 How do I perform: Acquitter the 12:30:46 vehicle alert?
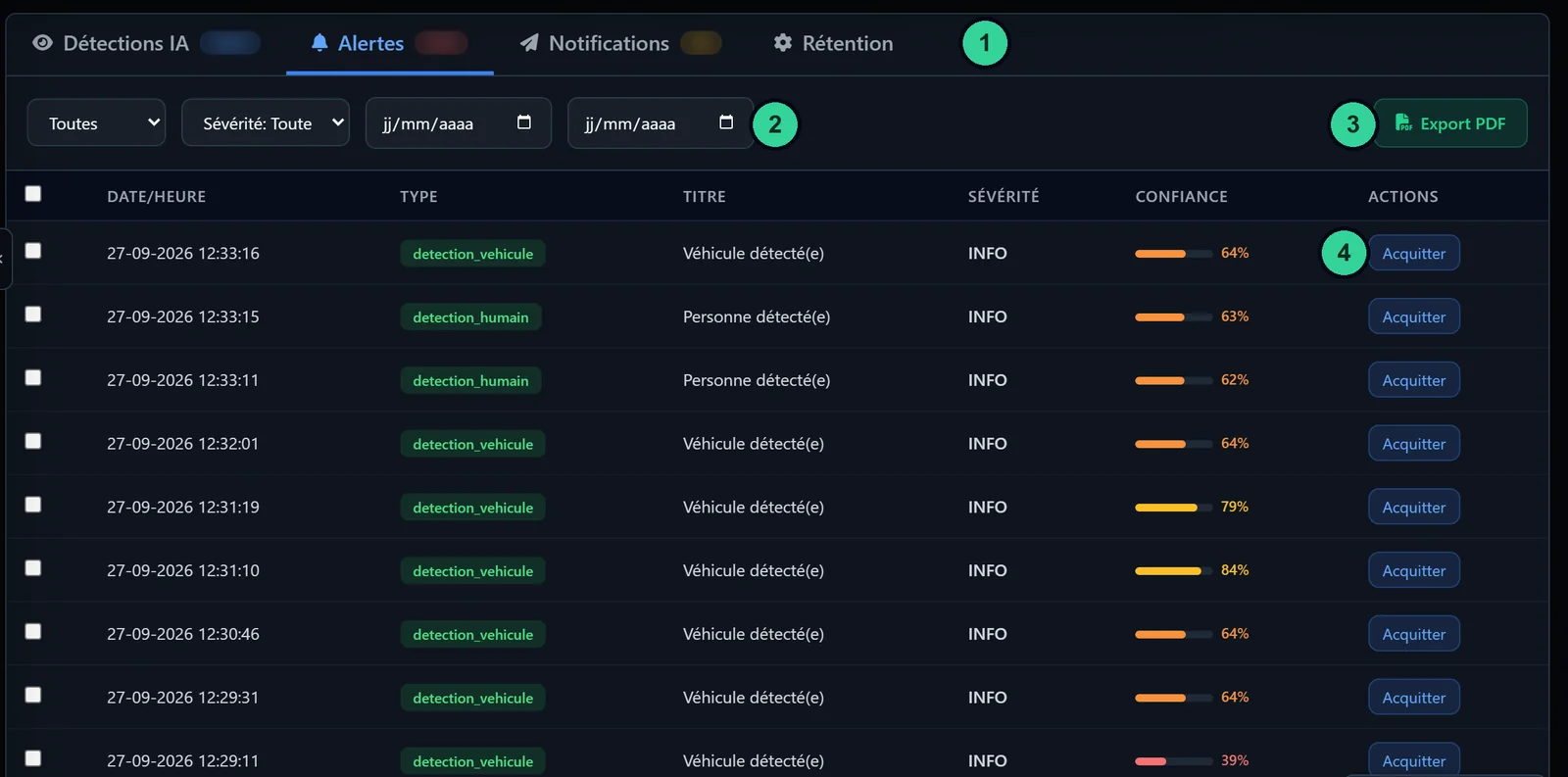click(1414, 634)
